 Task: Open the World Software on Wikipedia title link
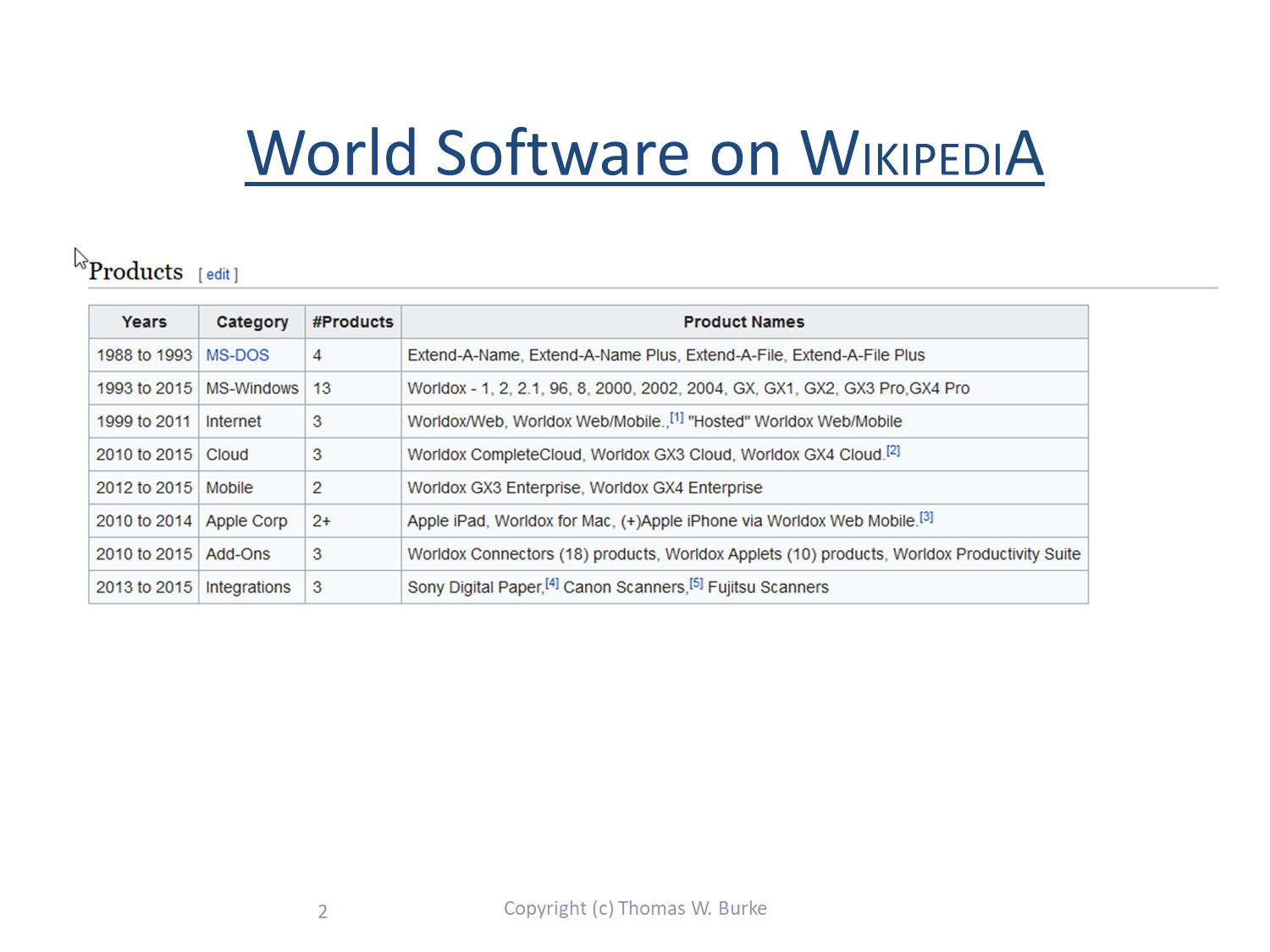click(x=643, y=153)
